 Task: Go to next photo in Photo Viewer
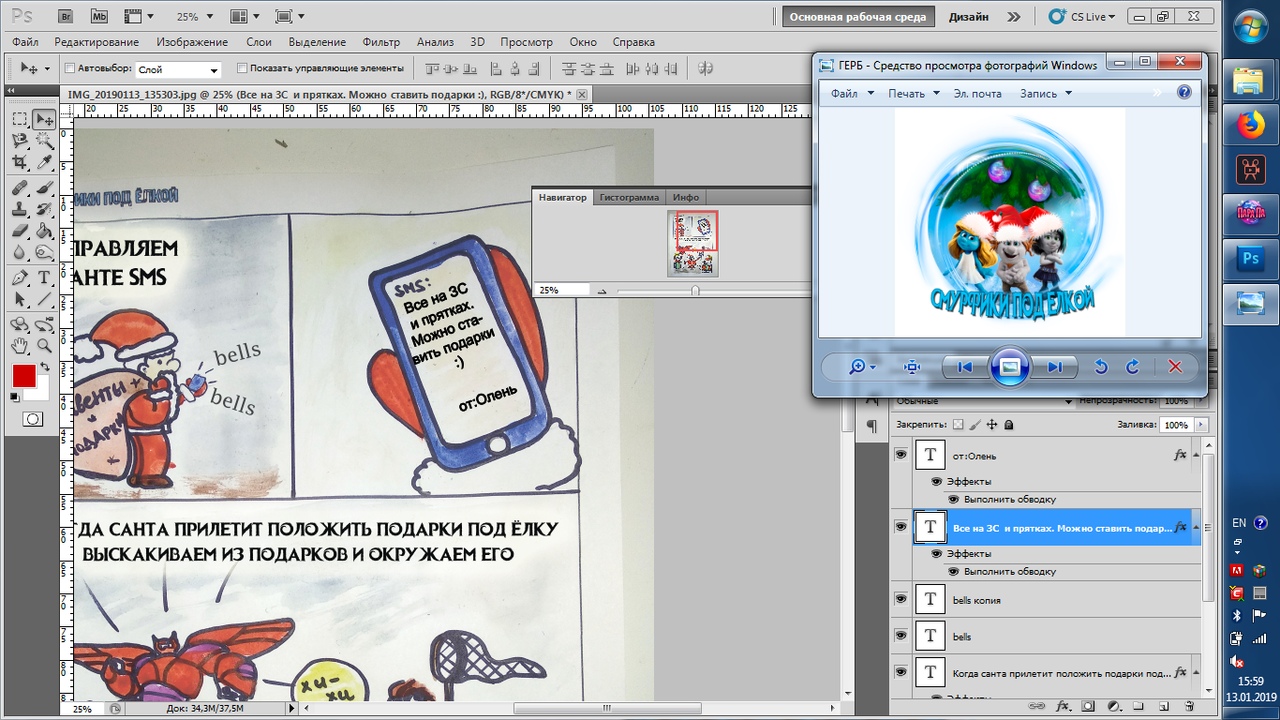point(1054,367)
